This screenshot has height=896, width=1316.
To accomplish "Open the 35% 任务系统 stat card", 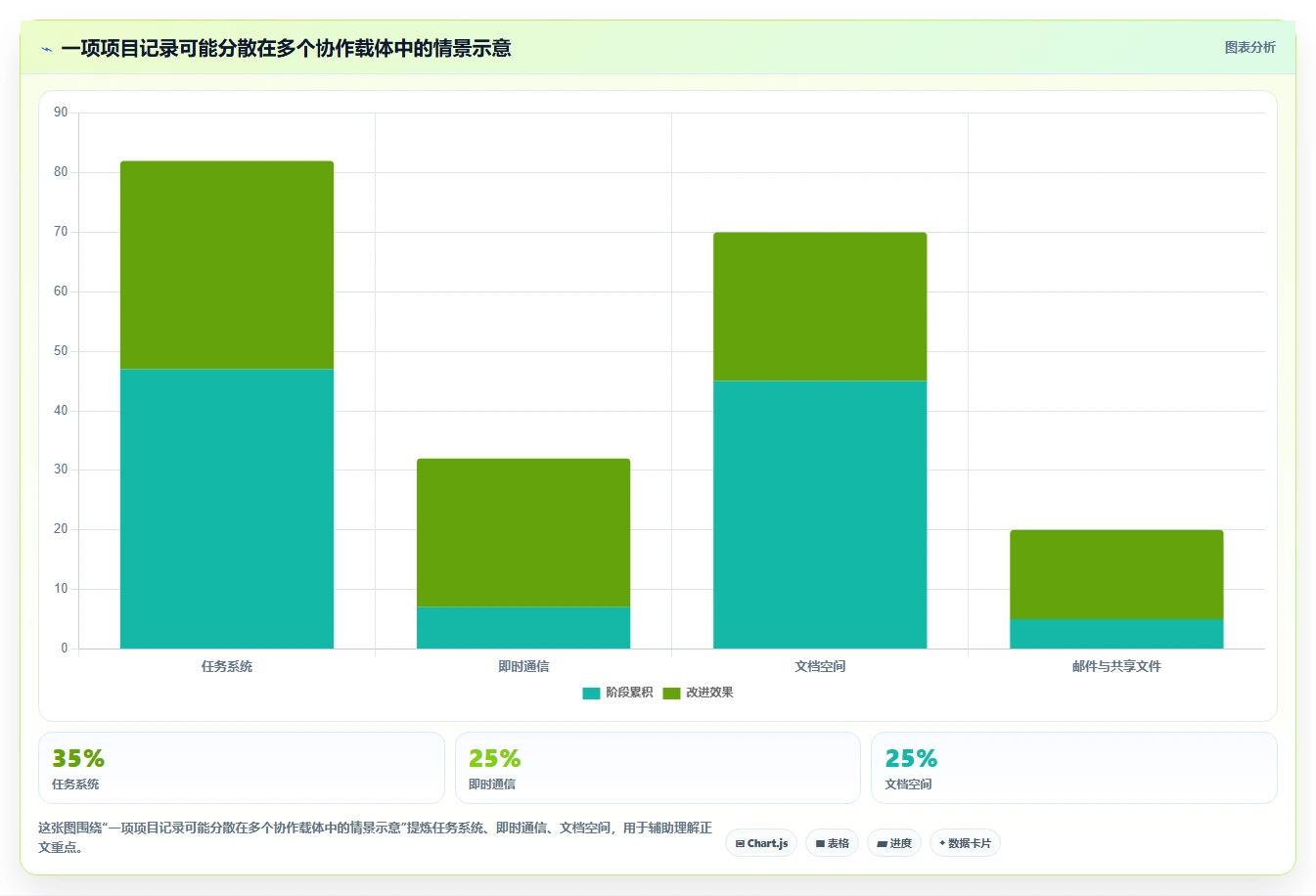I will (x=242, y=768).
